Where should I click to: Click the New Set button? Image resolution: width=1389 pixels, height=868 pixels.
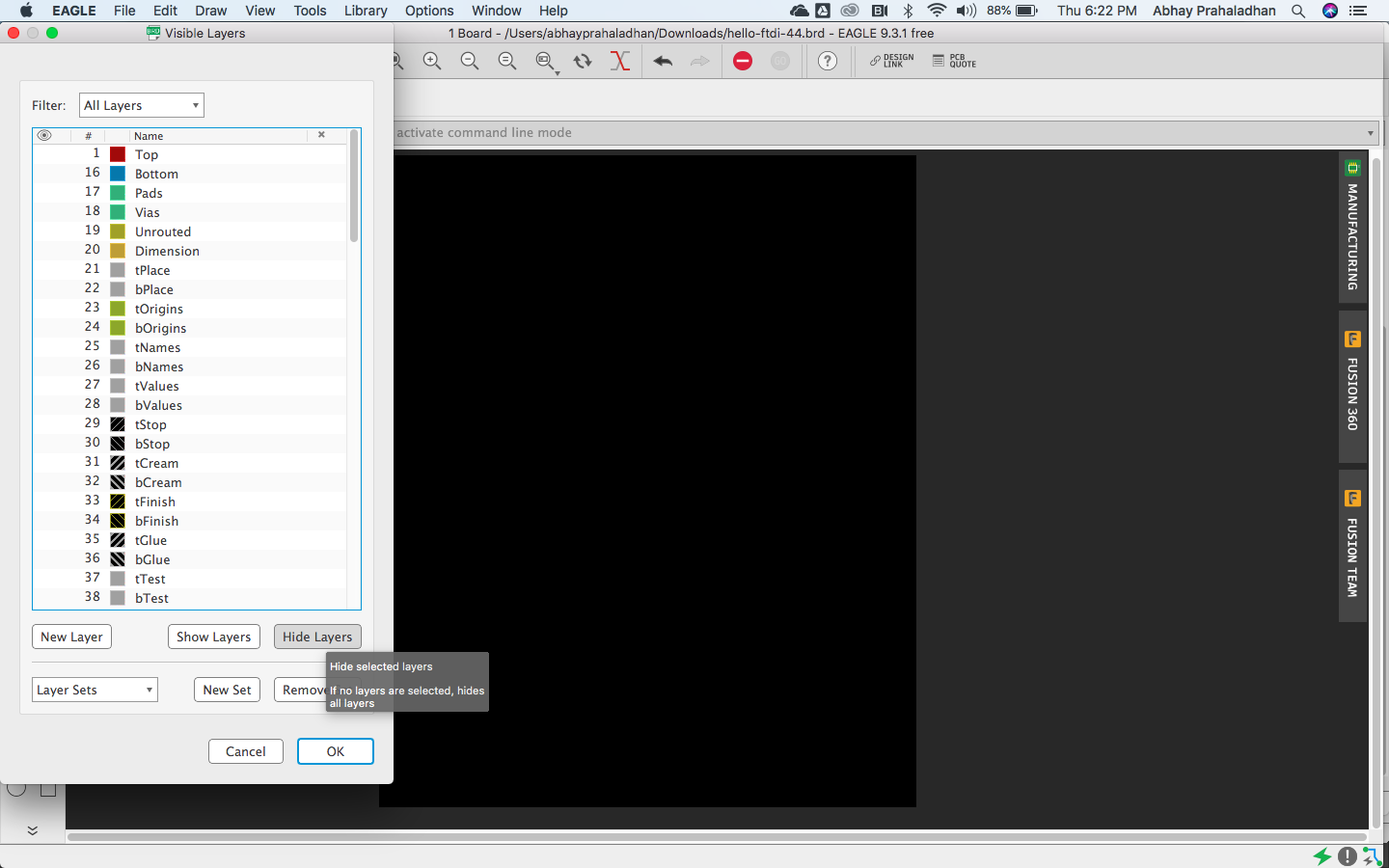[227, 690]
